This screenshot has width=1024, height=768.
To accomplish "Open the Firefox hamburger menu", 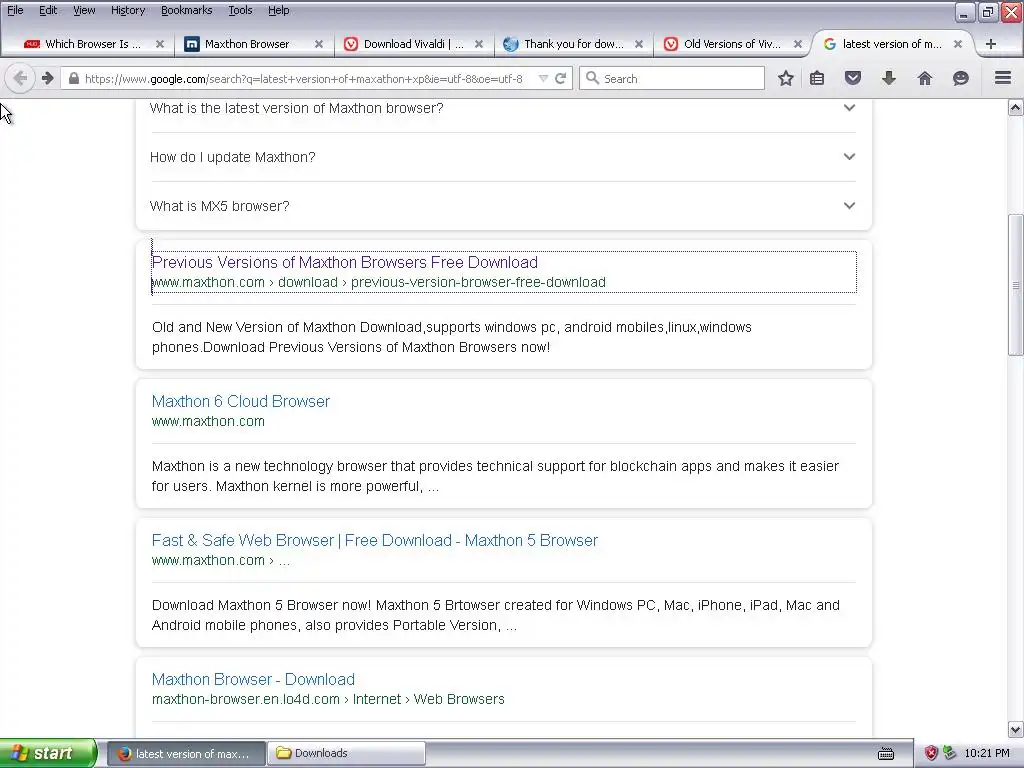I will pos(1003,78).
